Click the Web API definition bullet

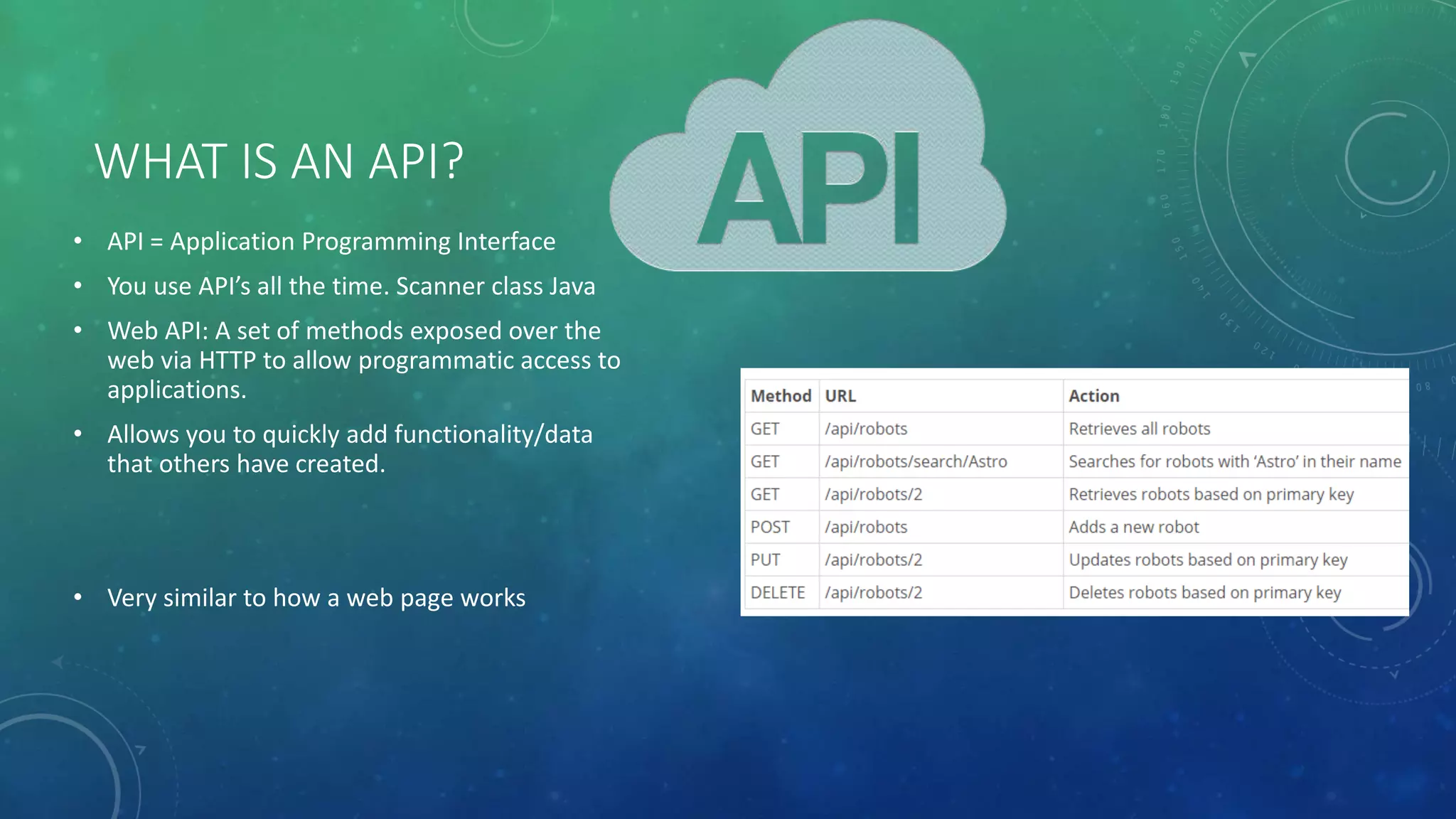(x=363, y=360)
